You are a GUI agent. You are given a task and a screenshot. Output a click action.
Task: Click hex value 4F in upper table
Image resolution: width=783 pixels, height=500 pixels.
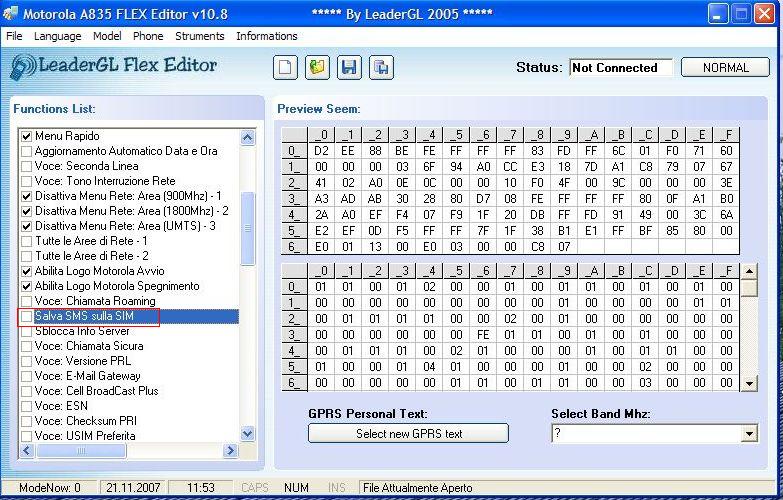564,183
